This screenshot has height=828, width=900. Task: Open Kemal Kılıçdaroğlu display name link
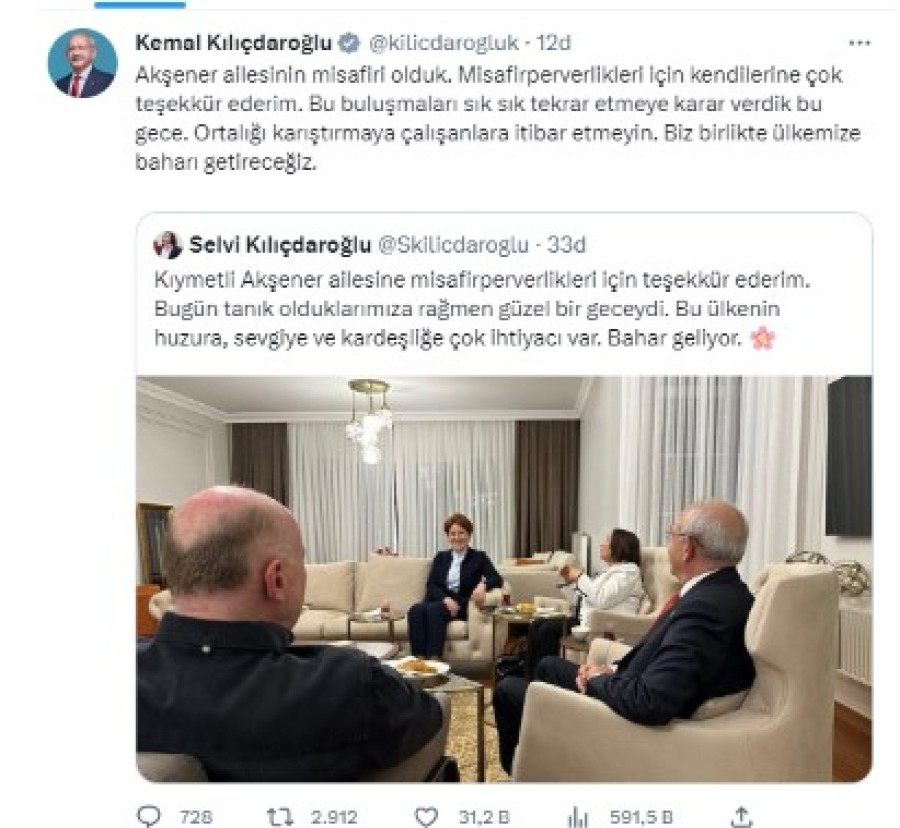[x=234, y=42]
